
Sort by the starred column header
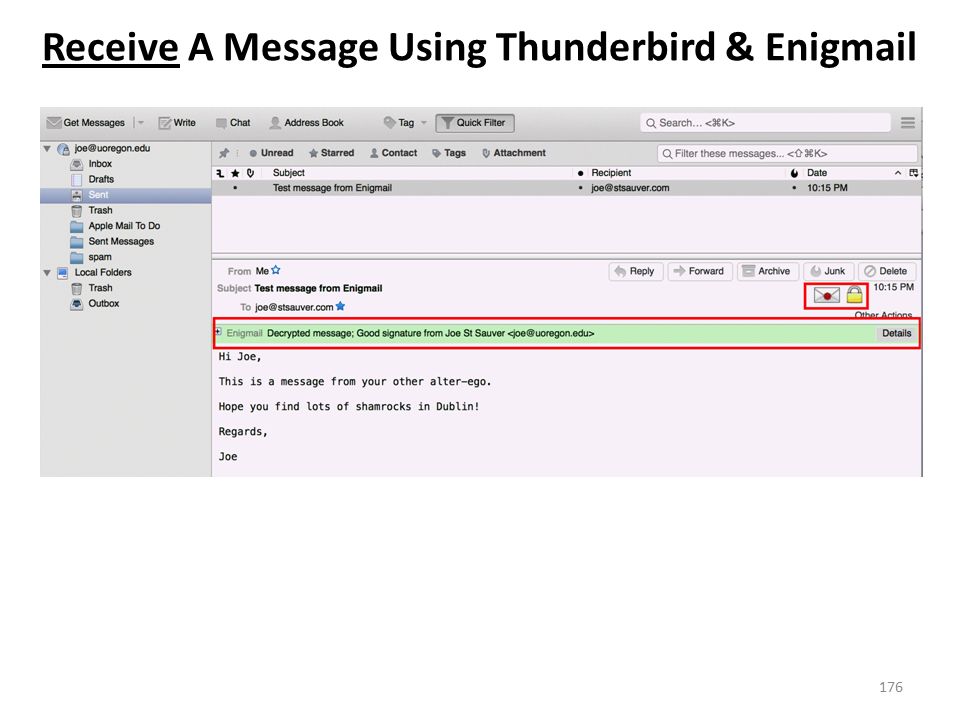click(x=235, y=173)
